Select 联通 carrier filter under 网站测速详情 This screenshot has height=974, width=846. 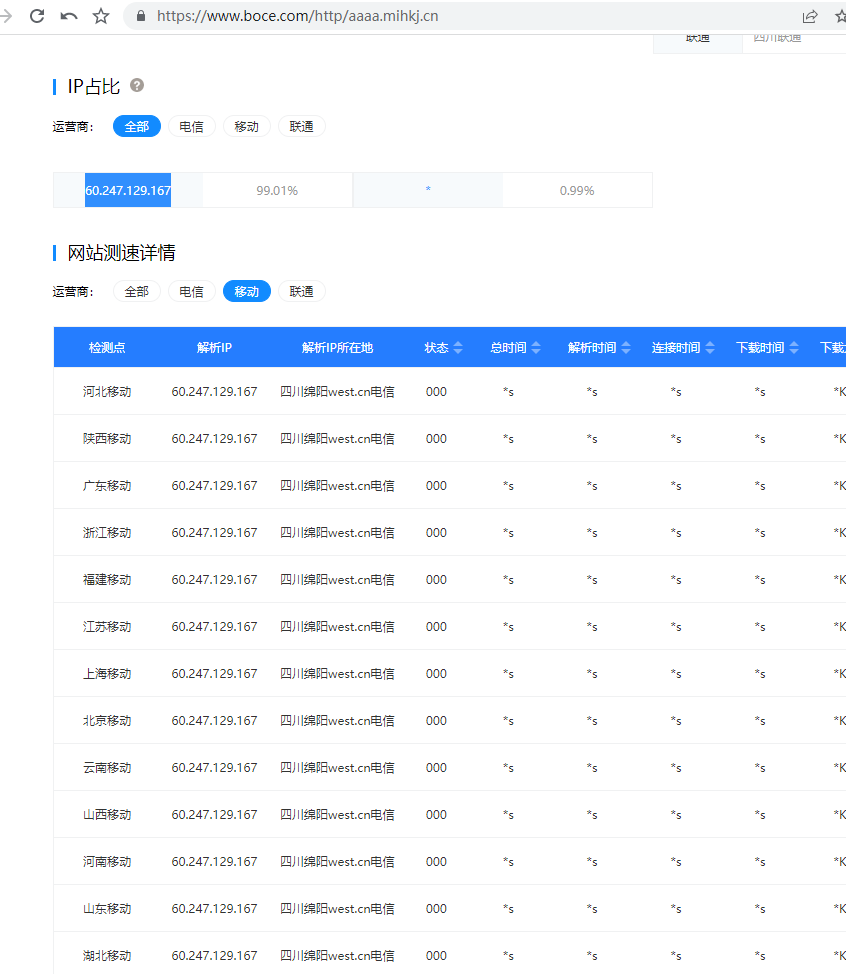point(301,292)
